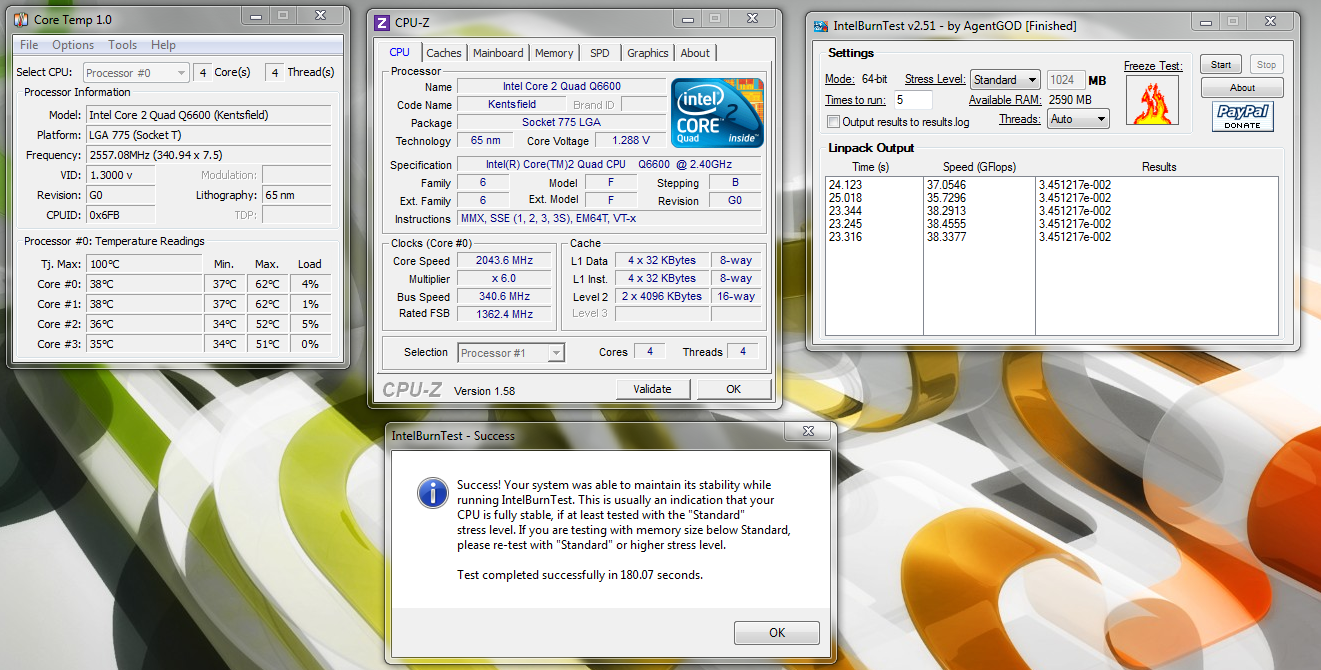Click the Available RAM 2590 MB value

click(x=1070, y=100)
